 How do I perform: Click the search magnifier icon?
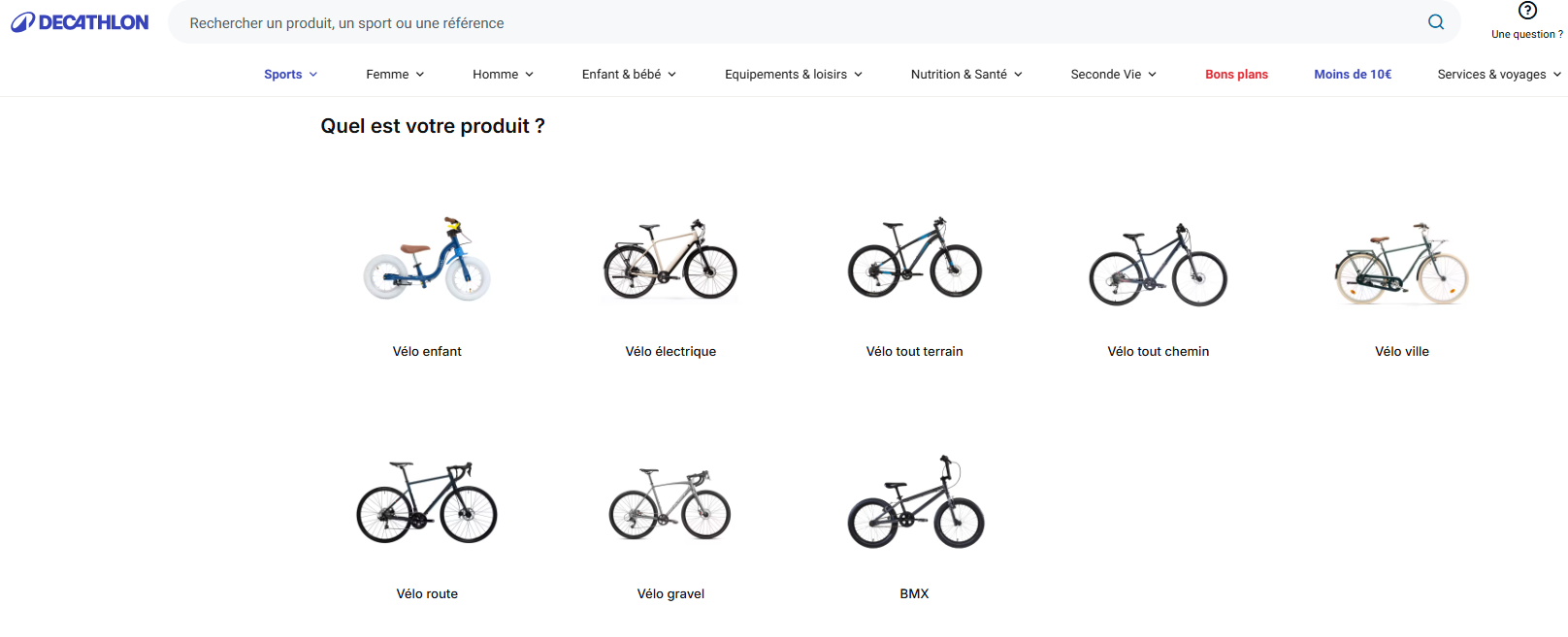[1436, 22]
